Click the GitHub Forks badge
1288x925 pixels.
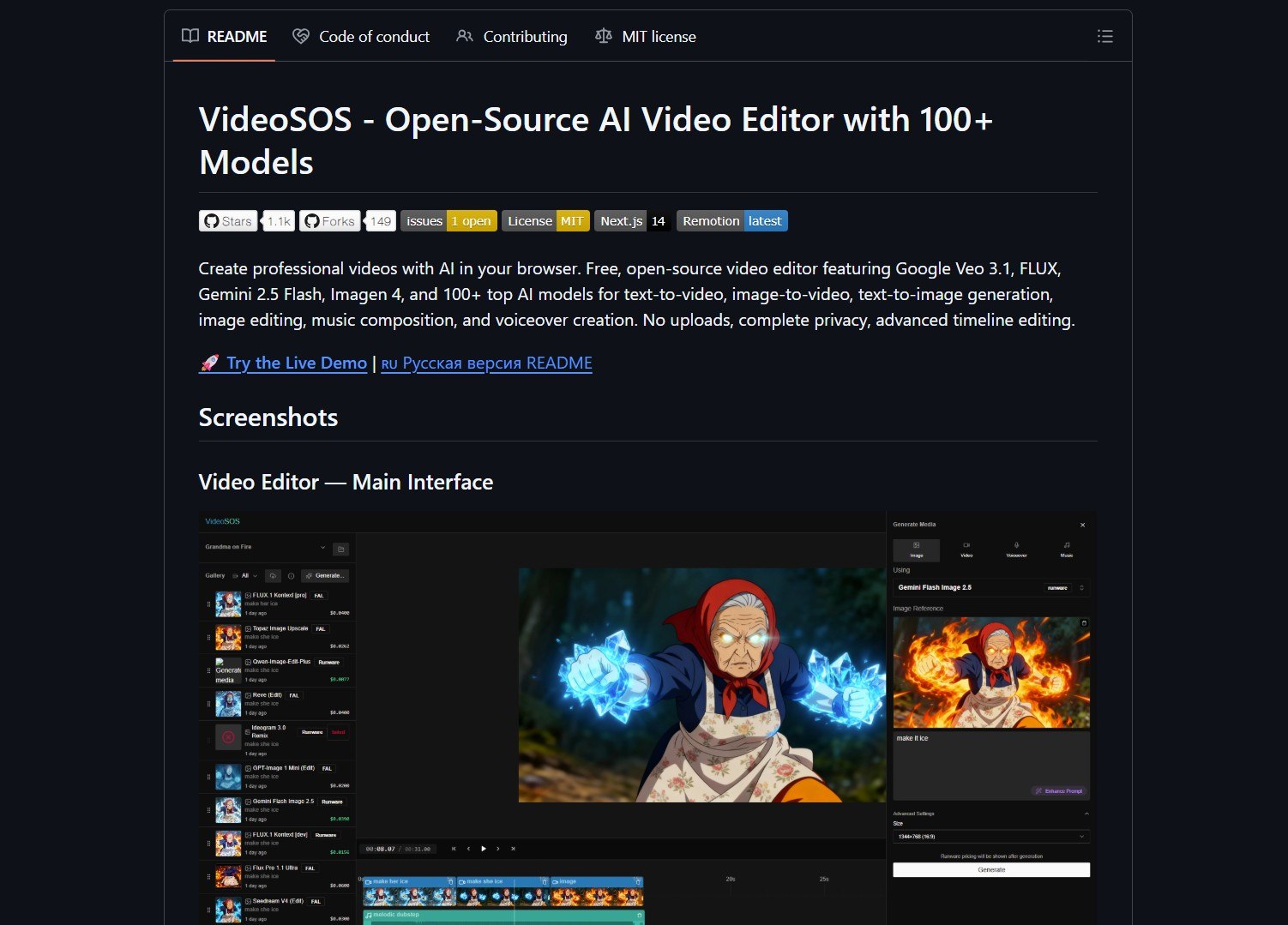click(x=329, y=221)
